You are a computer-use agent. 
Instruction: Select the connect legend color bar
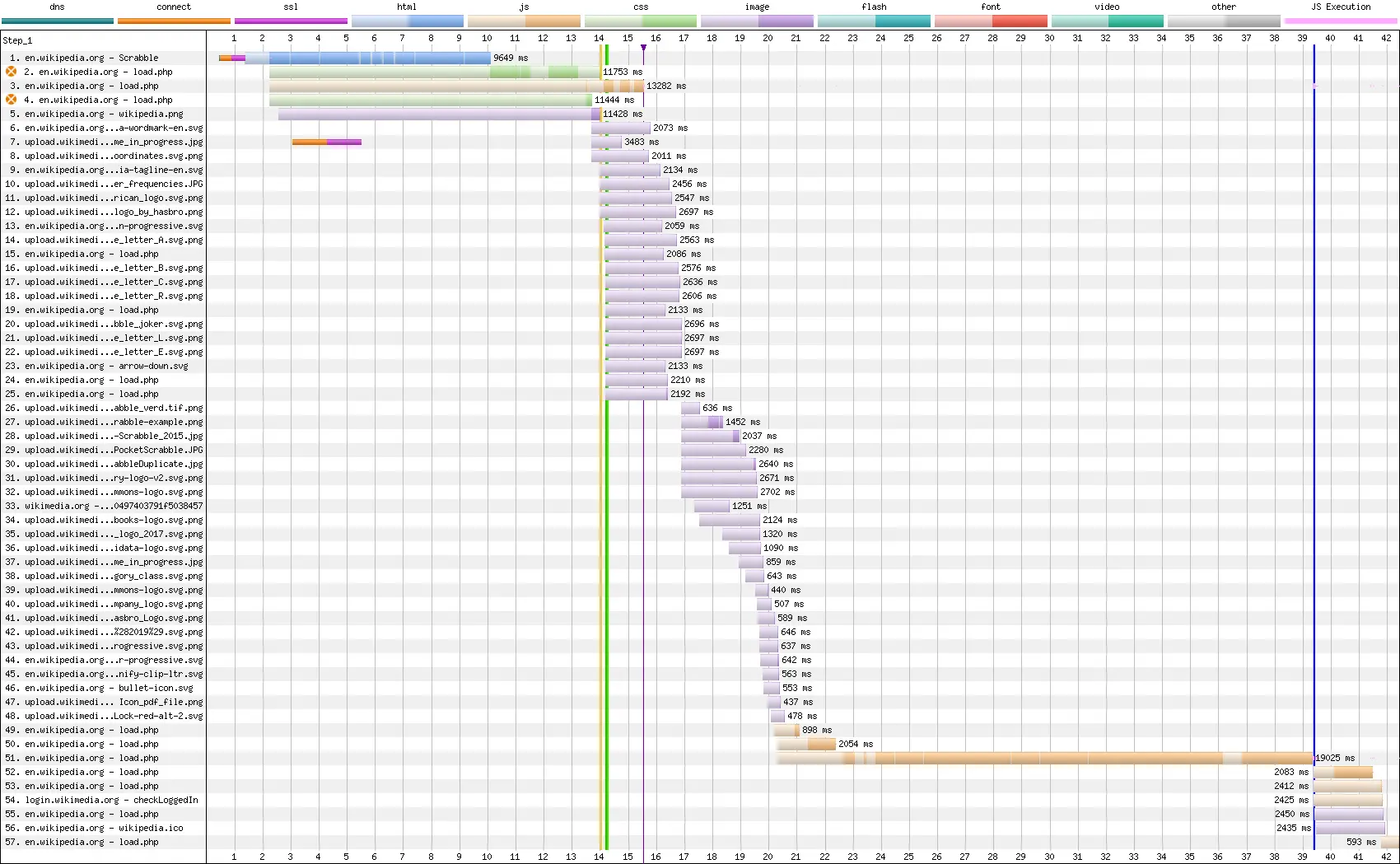tap(174, 21)
